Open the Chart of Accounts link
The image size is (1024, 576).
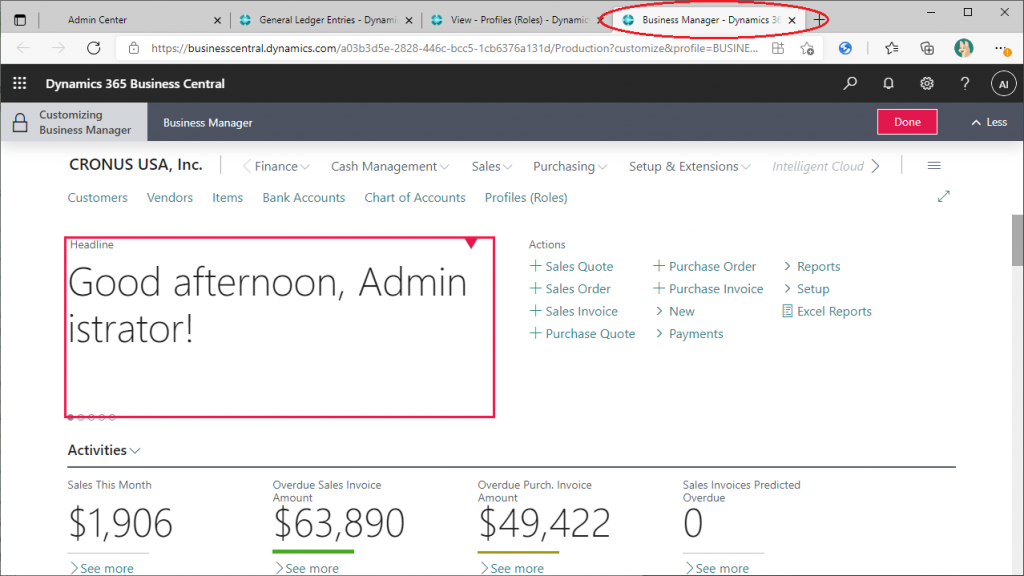414,198
